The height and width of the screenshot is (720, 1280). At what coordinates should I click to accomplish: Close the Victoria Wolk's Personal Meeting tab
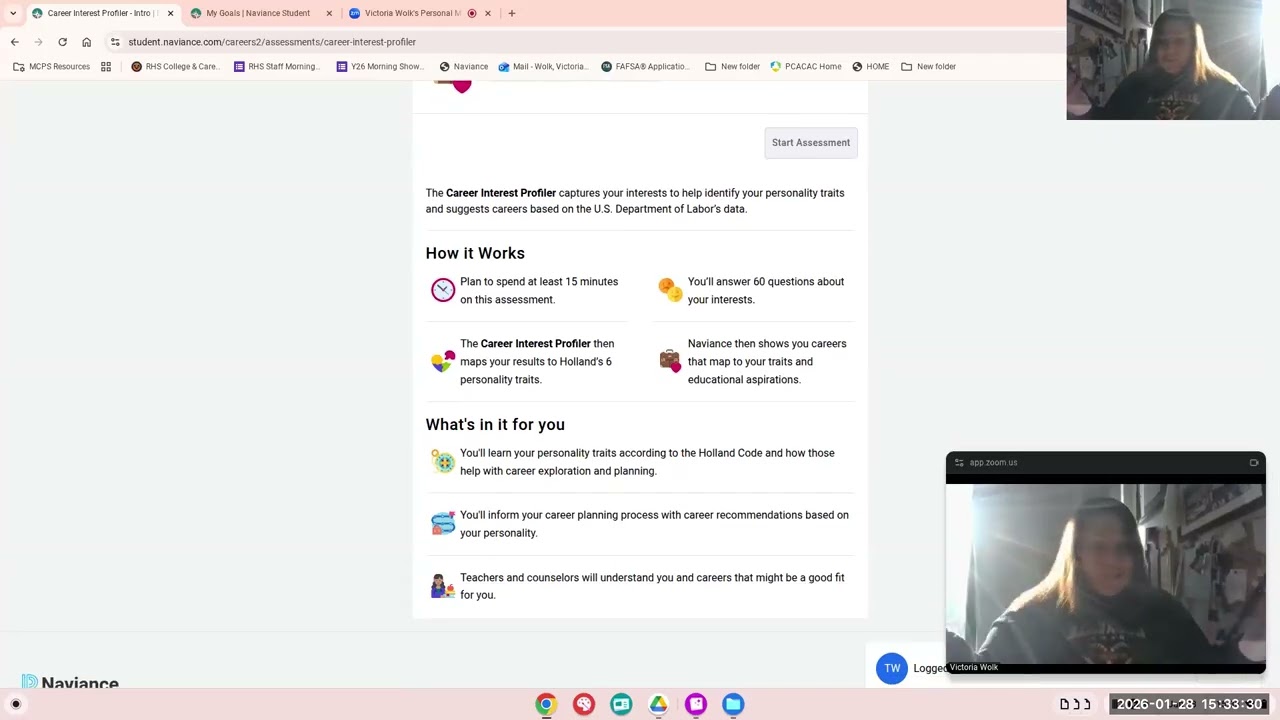click(x=488, y=13)
